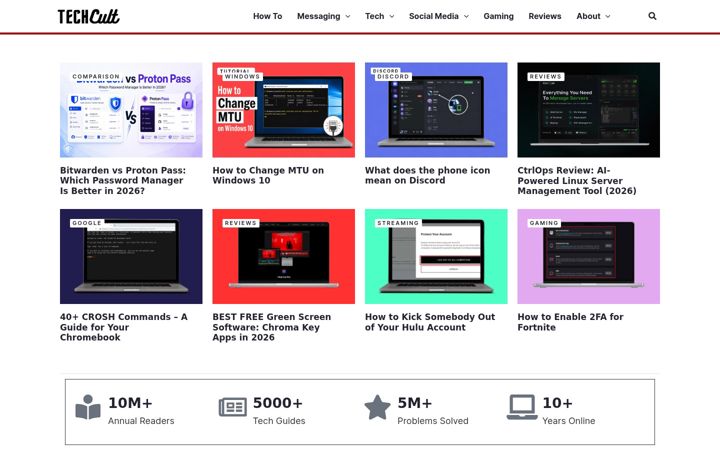Click the DISCORD category tag
This screenshot has height=450, width=720.
click(393, 77)
